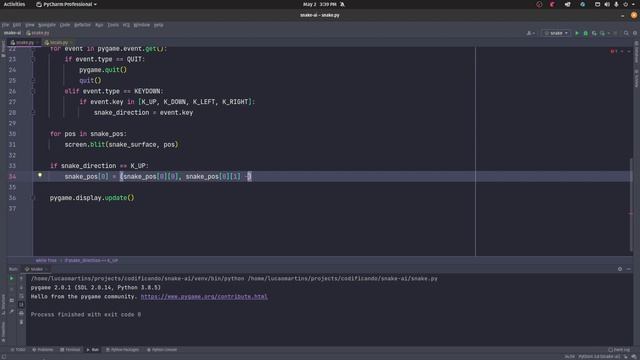640x360 pixels.
Task: Open the Python Console tab
Action: pyautogui.click(x=162, y=350)
